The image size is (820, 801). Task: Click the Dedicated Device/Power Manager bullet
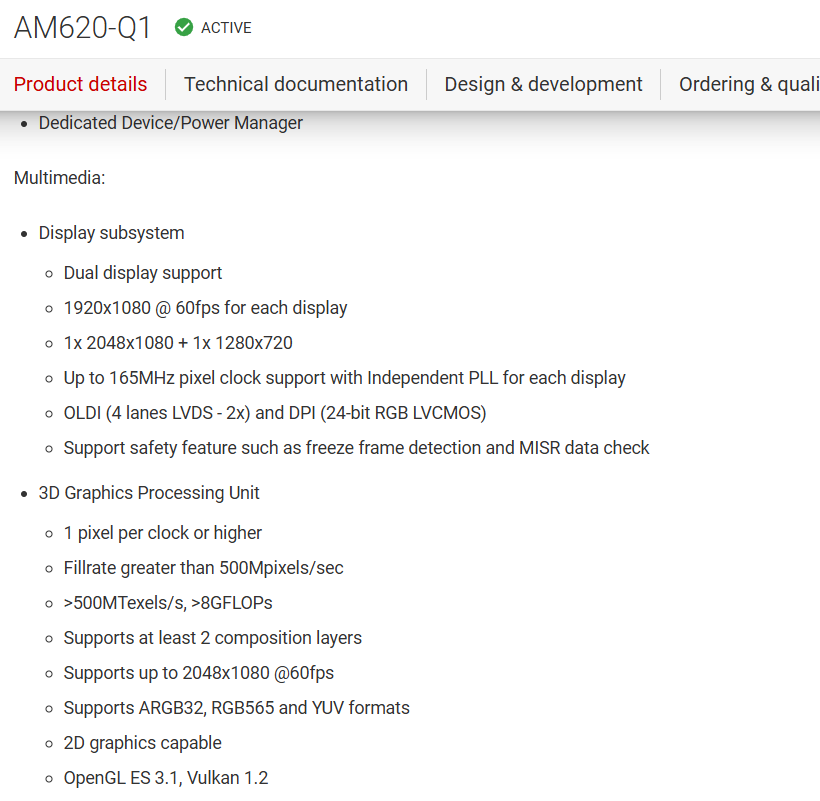pyautogui.click(x=170, y=123)
